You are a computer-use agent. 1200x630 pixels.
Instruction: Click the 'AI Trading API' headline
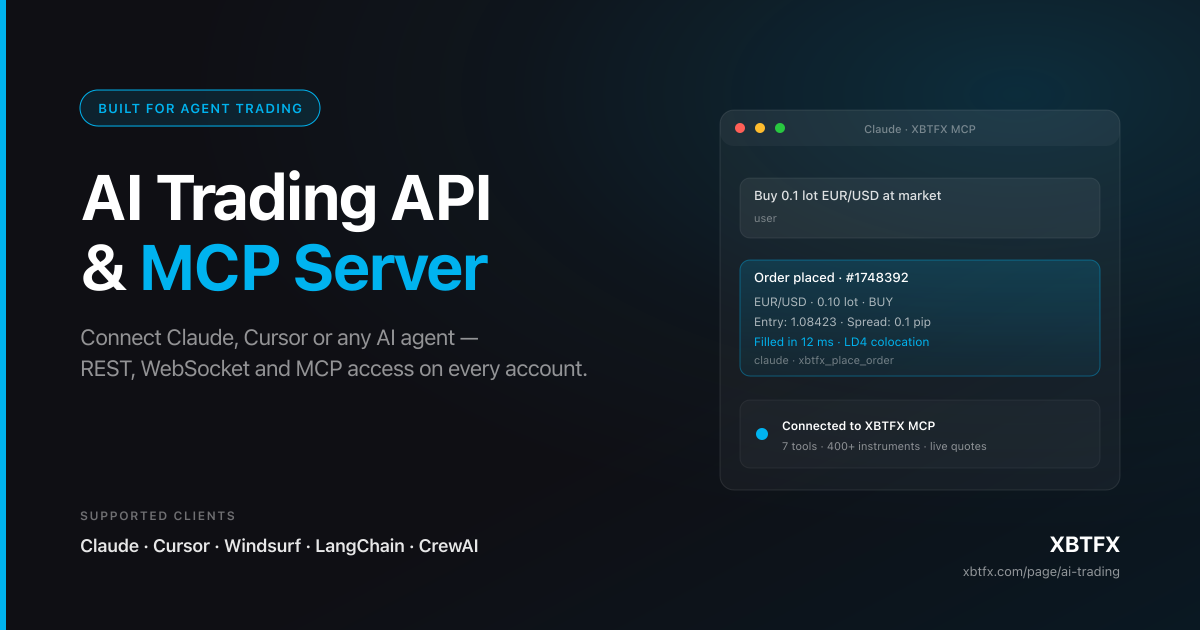click(x=286, y=199)
